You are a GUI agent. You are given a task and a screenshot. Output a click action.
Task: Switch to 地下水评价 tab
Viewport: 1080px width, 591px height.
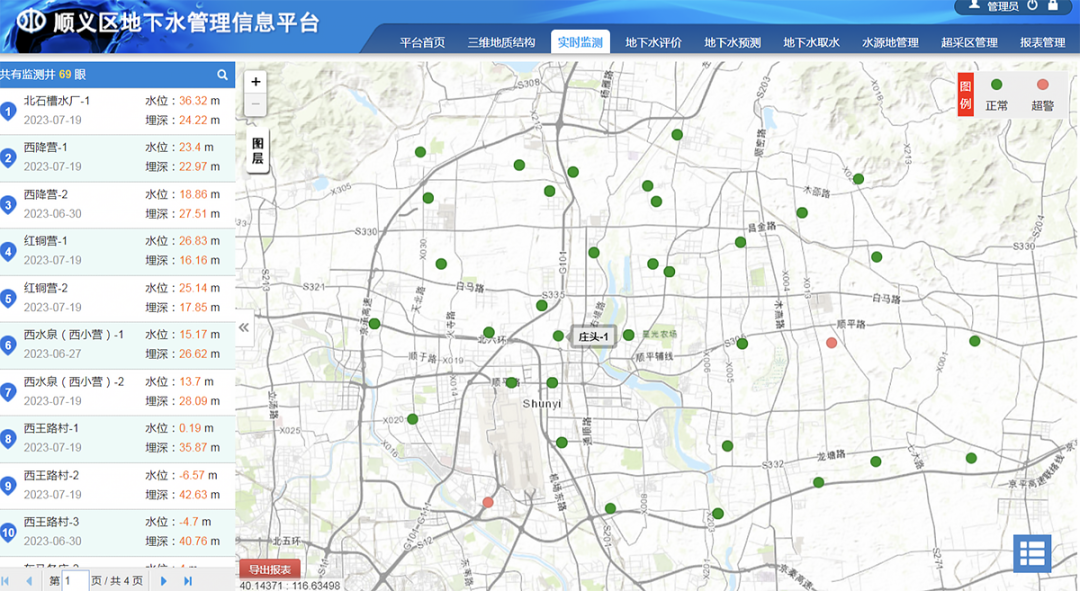pyautogui.click(x=653, y=43)
